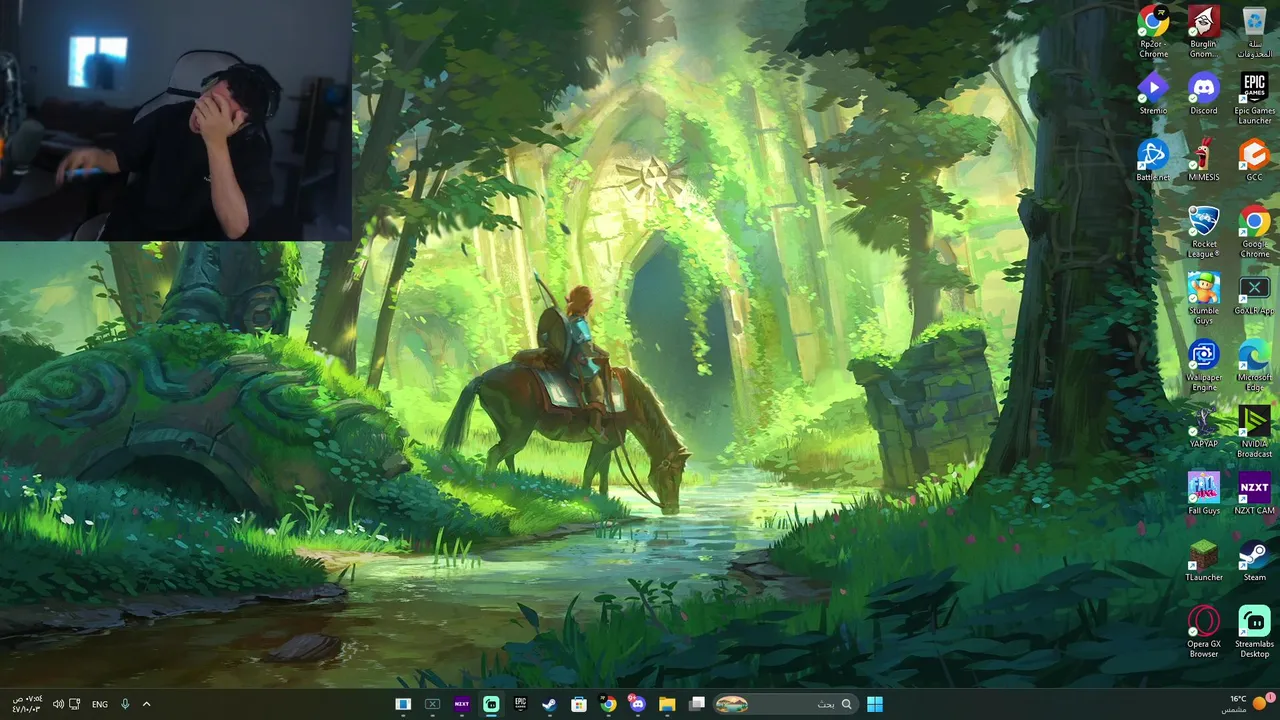Select the GoXLR App desktop icon
This screenshot has height=720, width=1280.
[1255, 293]
